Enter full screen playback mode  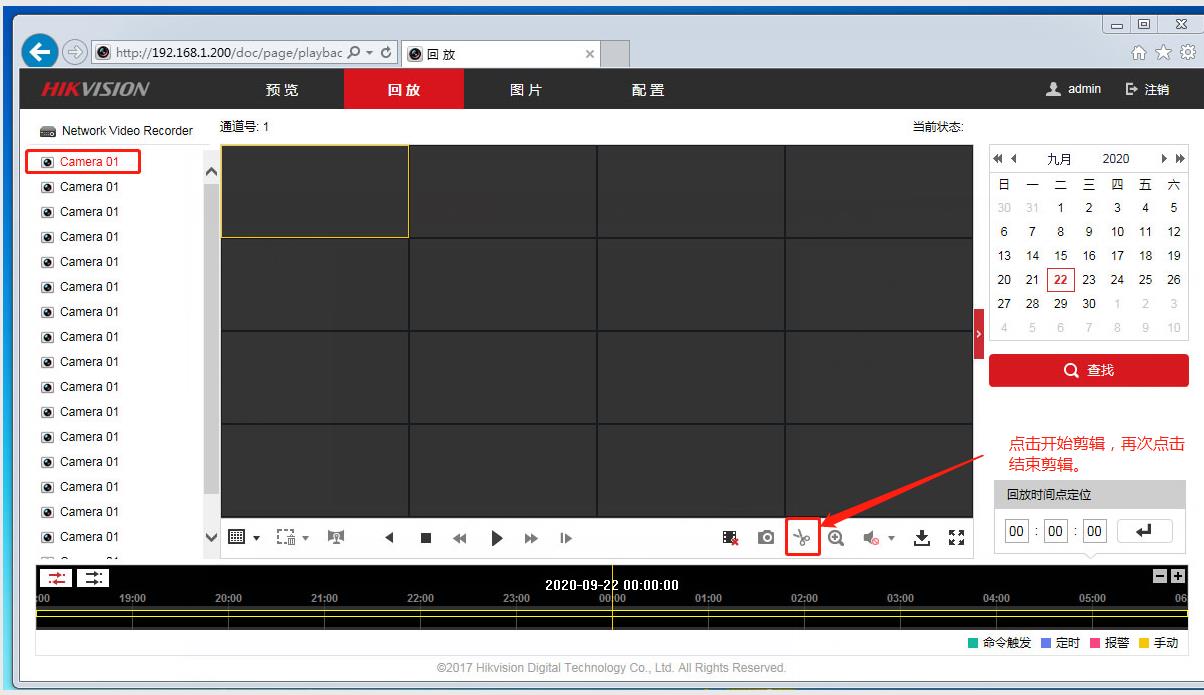click(956, 538)
